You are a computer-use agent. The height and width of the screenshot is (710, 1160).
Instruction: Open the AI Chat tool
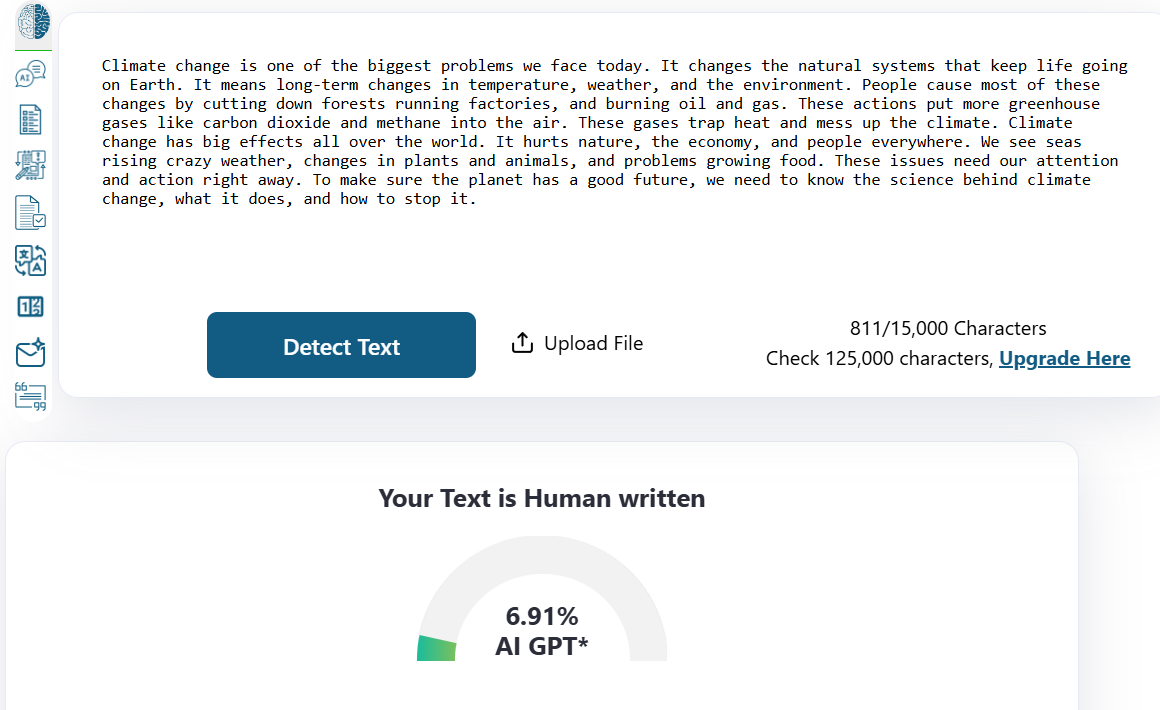coord(31,73)
